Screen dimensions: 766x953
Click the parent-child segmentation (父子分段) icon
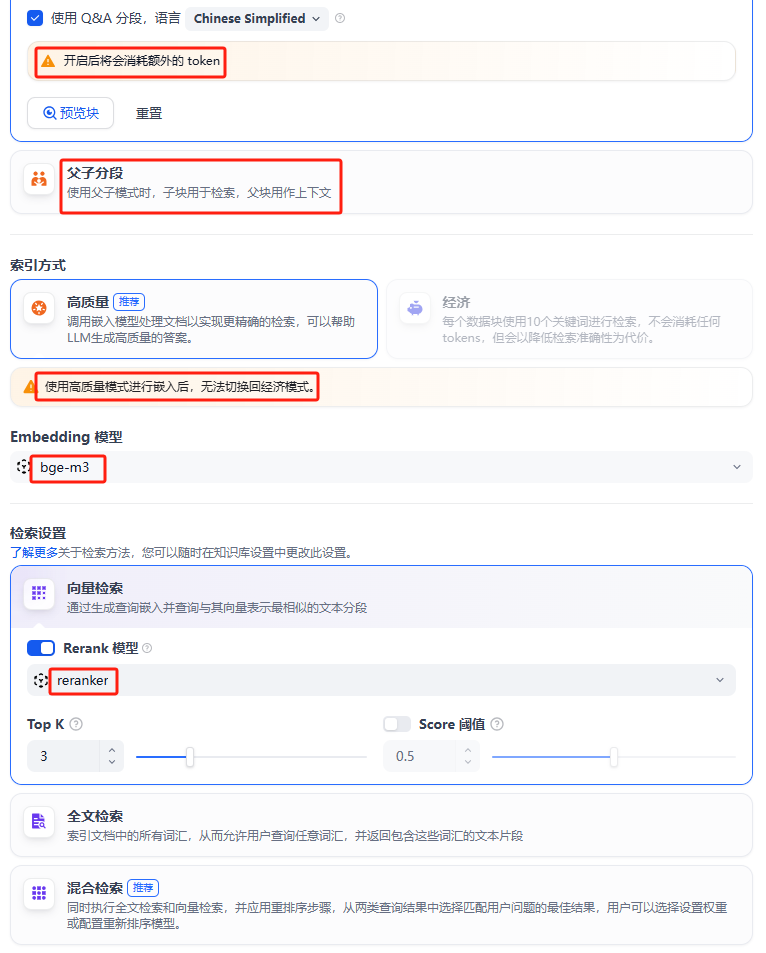(x=39, y=180)
